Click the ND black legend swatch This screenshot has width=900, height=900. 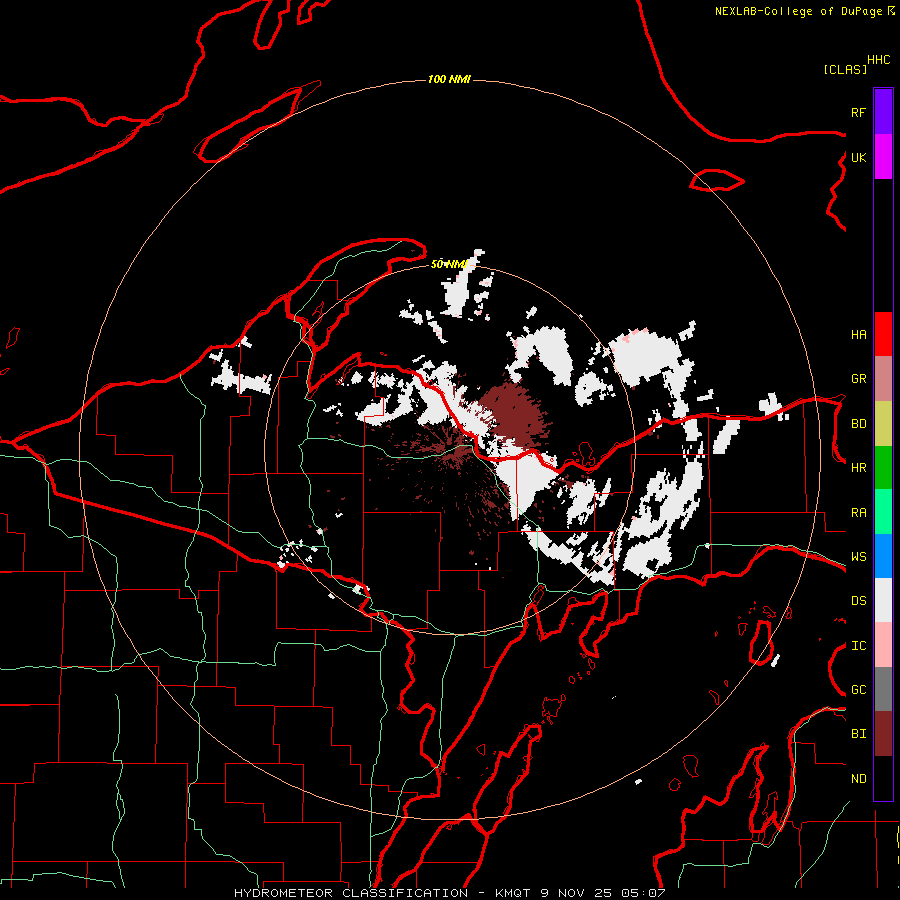883,778
